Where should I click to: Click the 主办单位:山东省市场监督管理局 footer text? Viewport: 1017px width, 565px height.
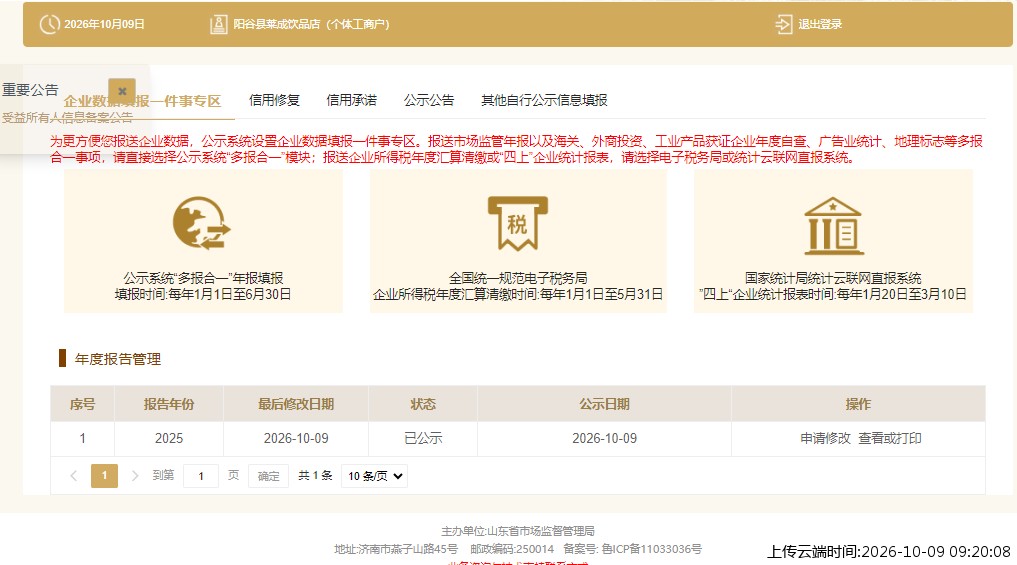[518, 531]
